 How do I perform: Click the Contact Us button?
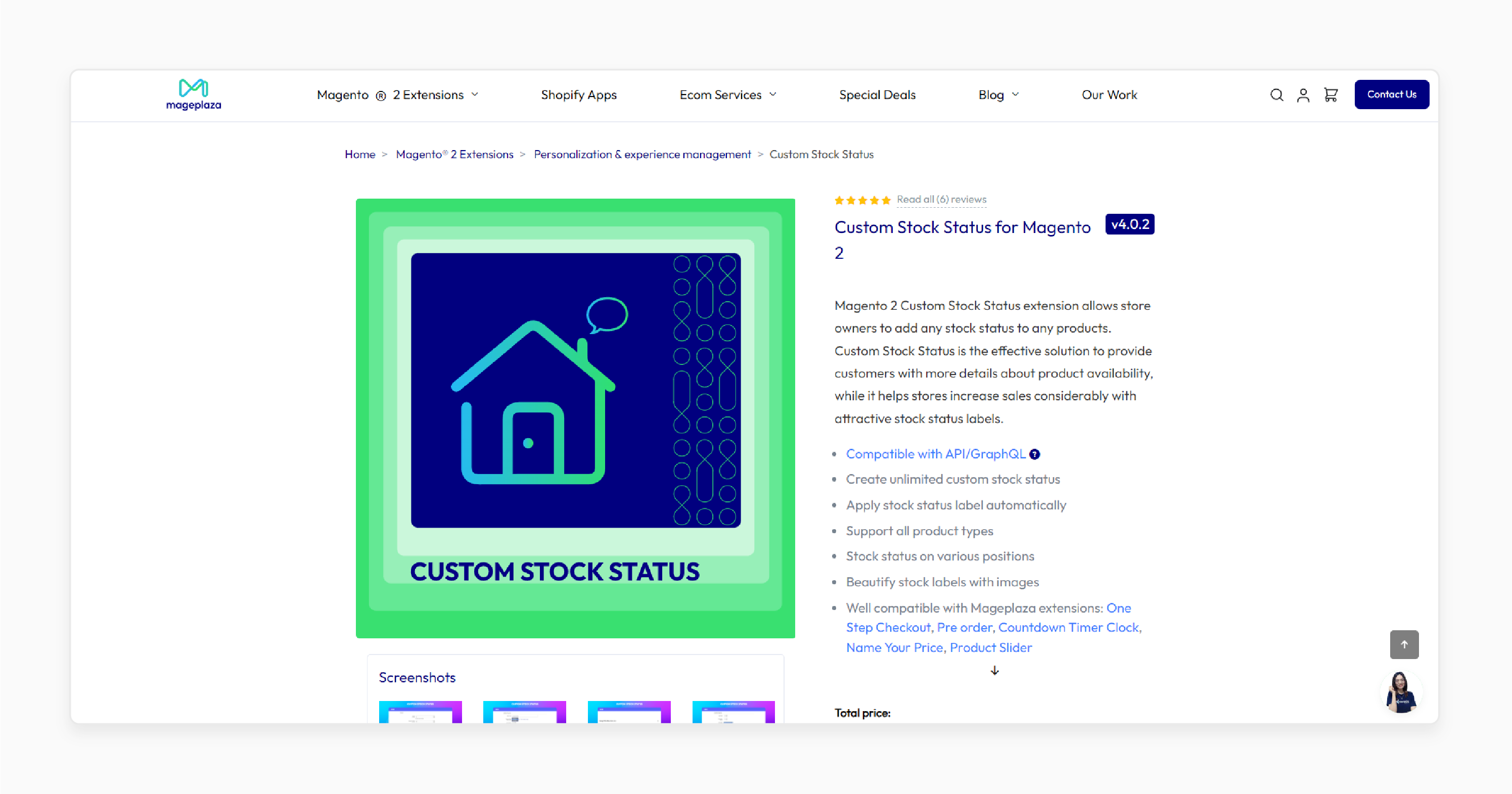1391,95
